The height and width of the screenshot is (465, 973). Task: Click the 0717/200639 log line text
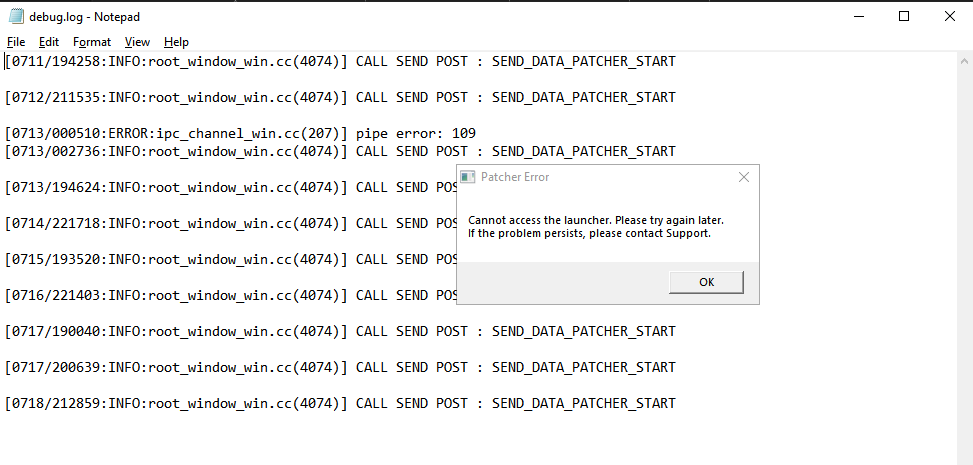pyautogui.click(x=340, y=367)
